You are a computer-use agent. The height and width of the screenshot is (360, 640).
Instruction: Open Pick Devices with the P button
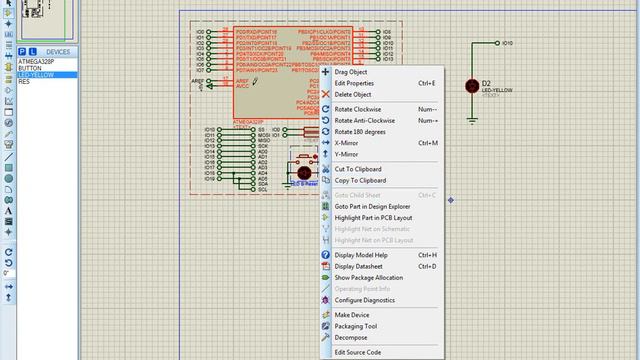tap(22, 52)
